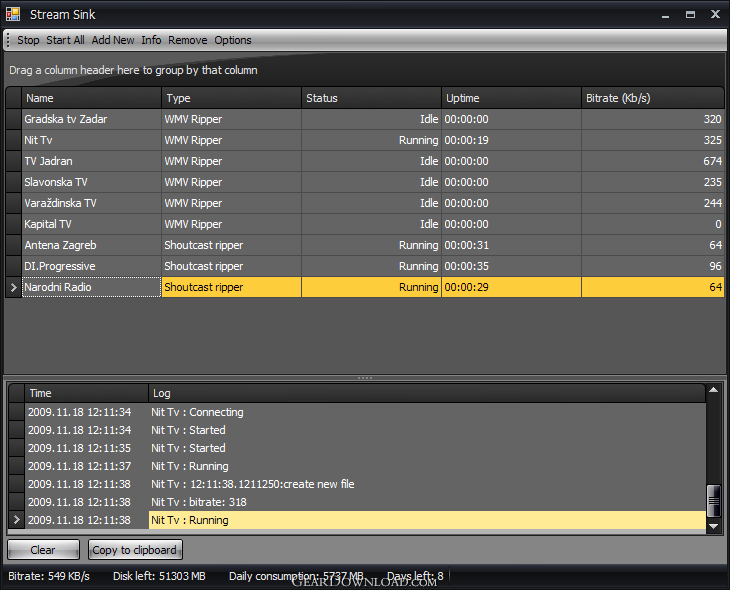Click the Clear log button

point(43,550)
